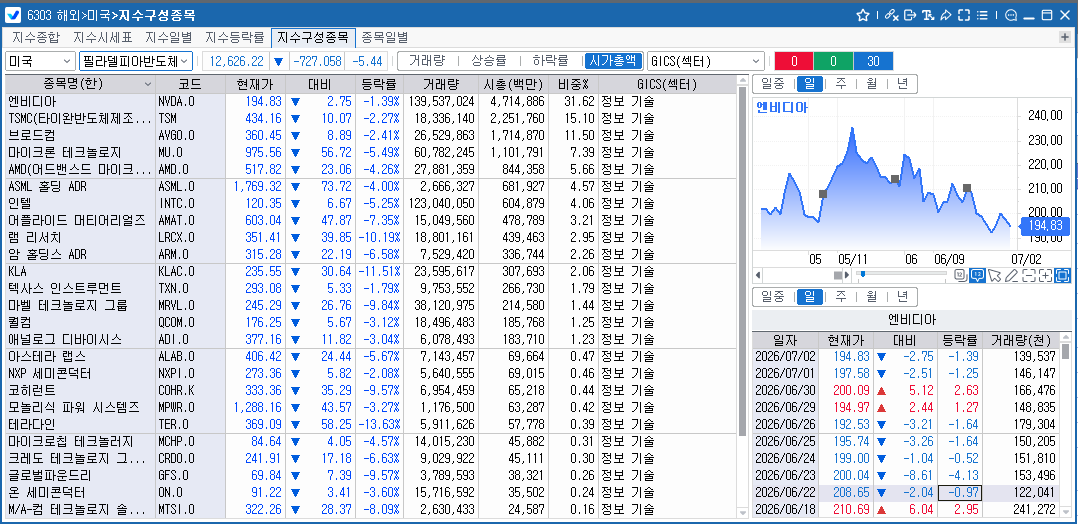Click the blue count box showing 30
This screenshot has width=1078, height=524.
873,61
